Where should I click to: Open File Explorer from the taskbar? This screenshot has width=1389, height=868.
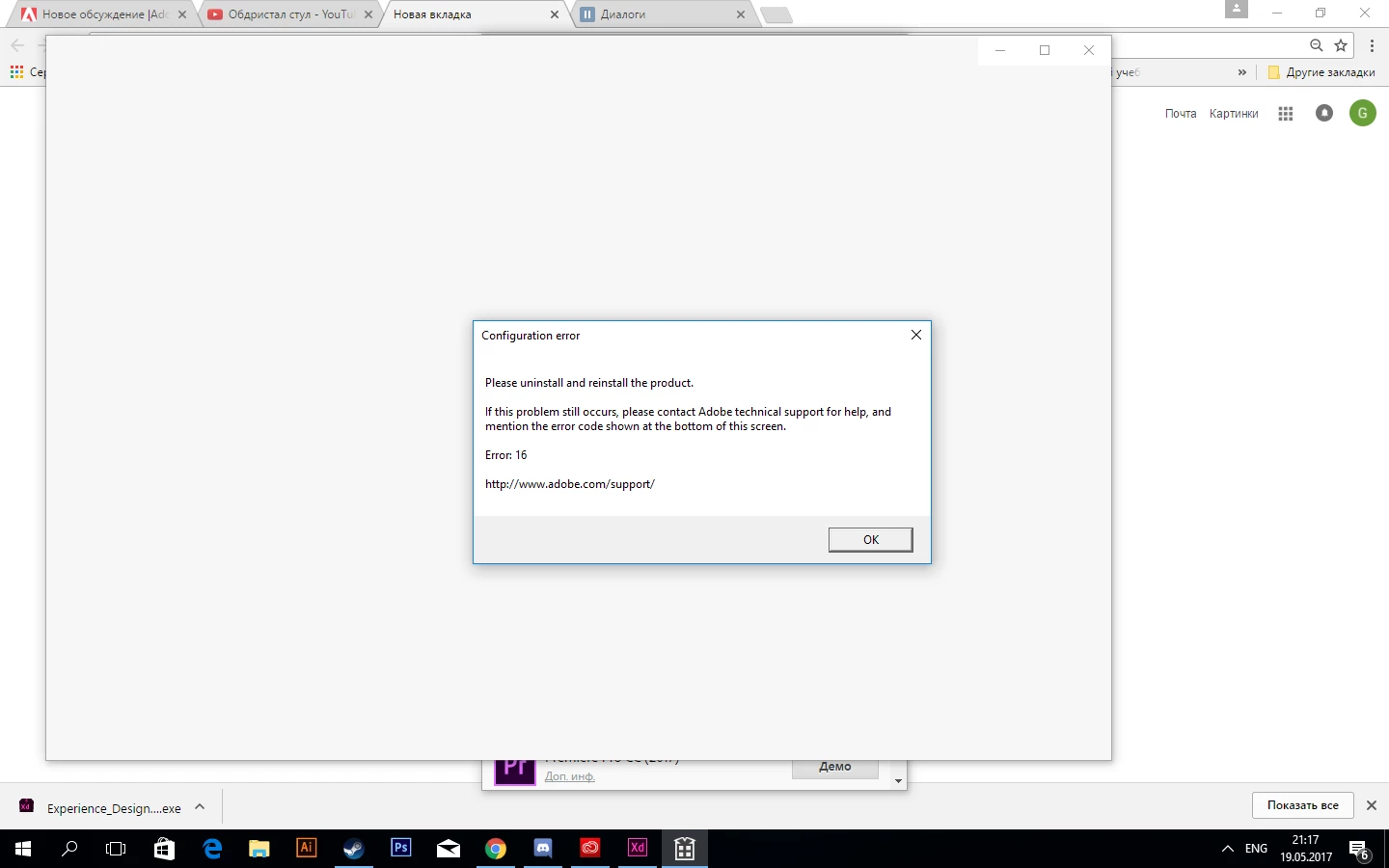[x=259, y=849]
